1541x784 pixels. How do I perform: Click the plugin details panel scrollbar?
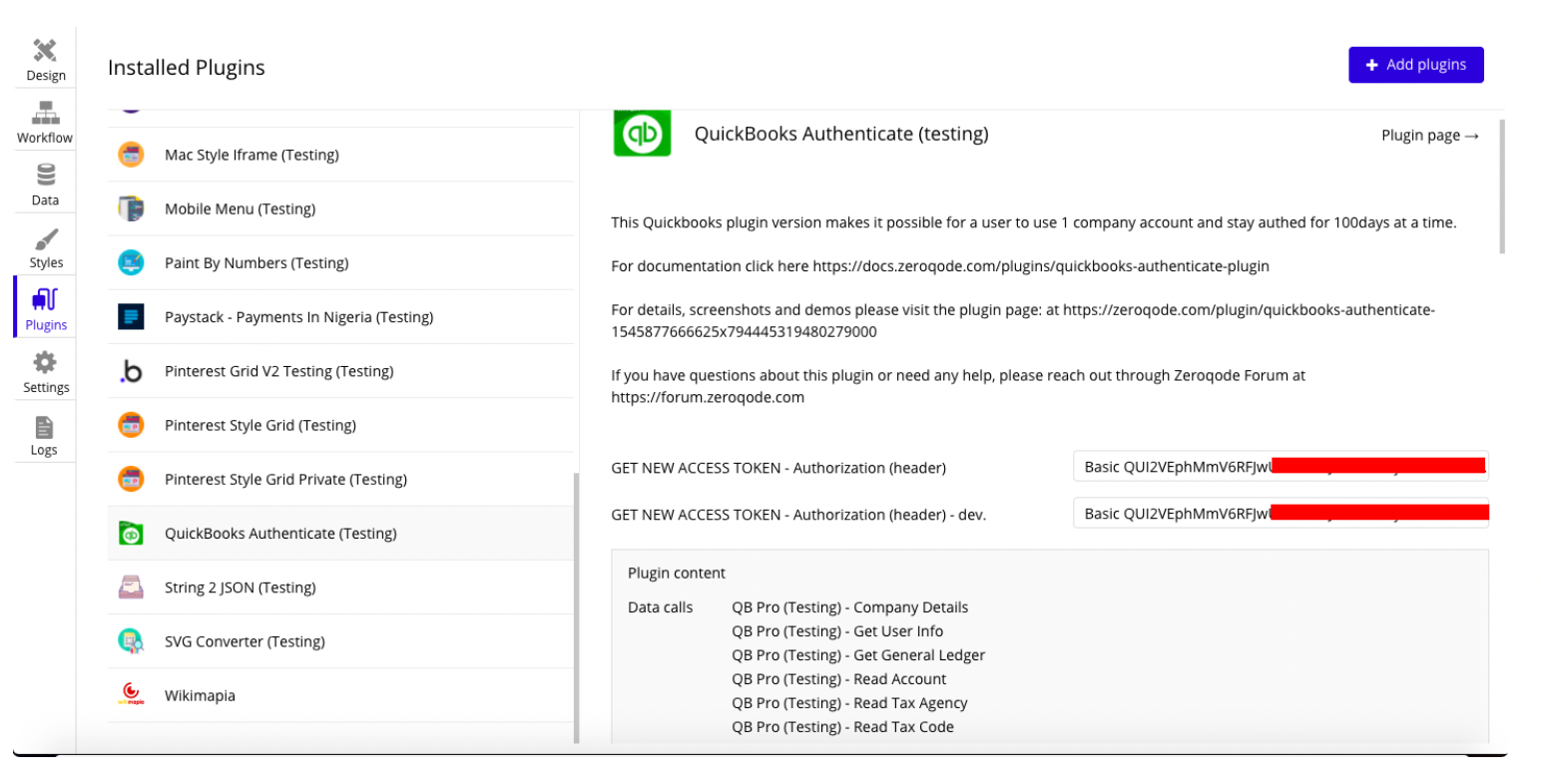click(1502, 187)
